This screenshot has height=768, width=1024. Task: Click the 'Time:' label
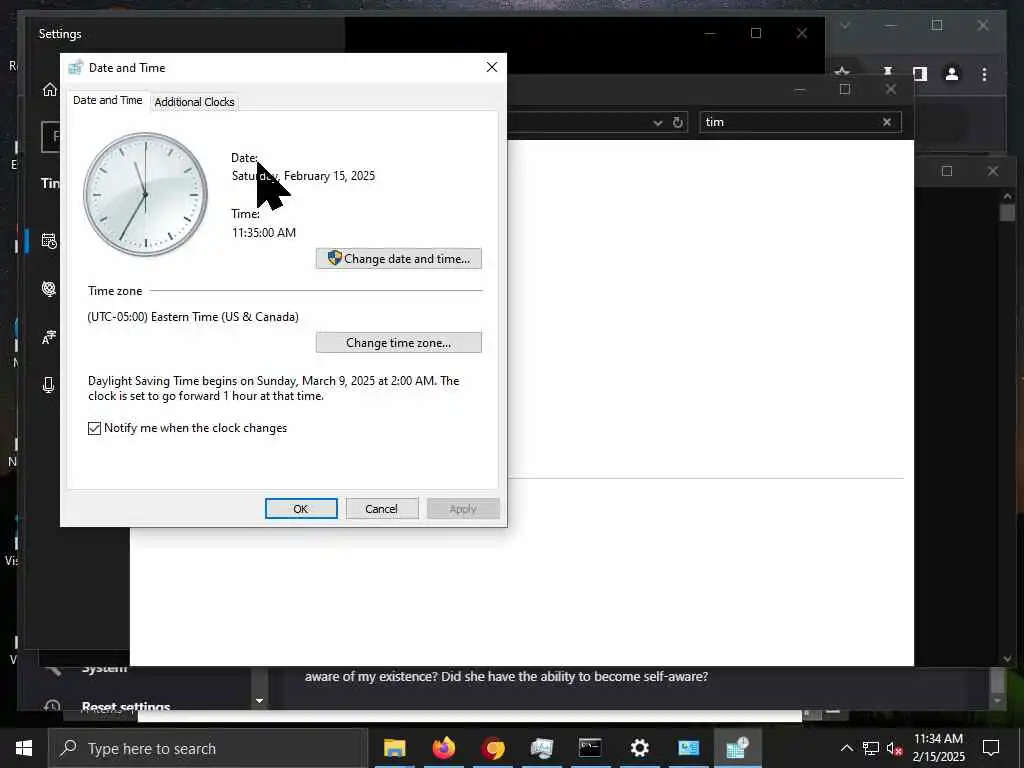click(246, 214)
